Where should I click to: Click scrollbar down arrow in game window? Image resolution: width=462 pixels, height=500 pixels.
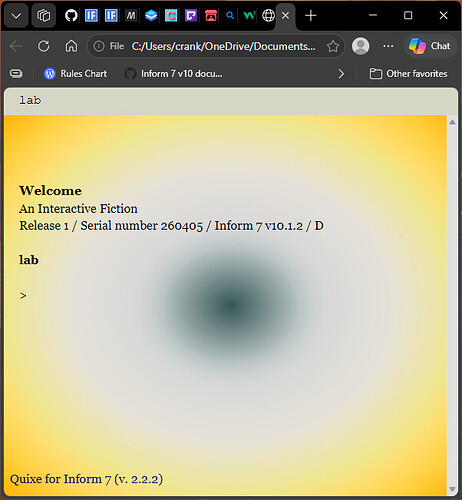452,489
